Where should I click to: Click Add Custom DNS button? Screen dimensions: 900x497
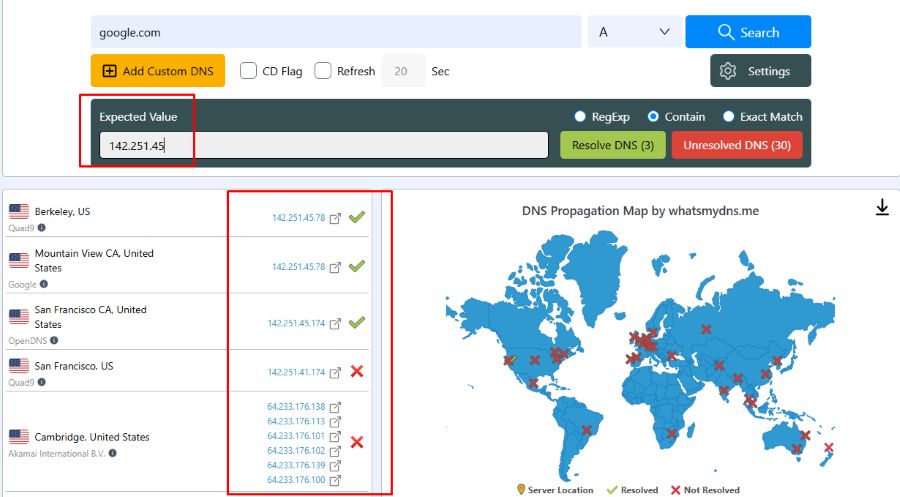pos(158,71)
